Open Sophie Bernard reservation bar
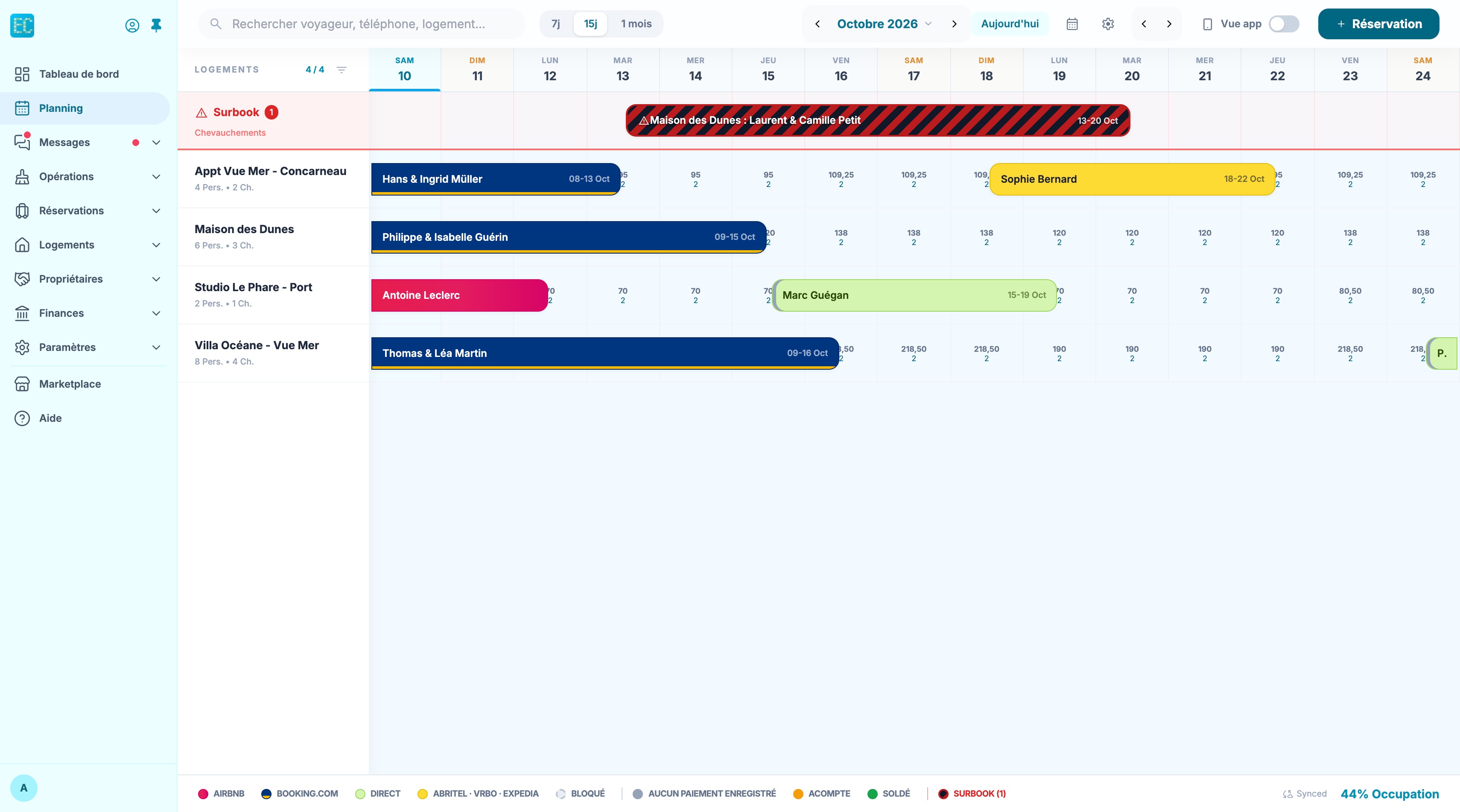The width and height of the screenshot is (1460, 812). (x=1133, y=179)
